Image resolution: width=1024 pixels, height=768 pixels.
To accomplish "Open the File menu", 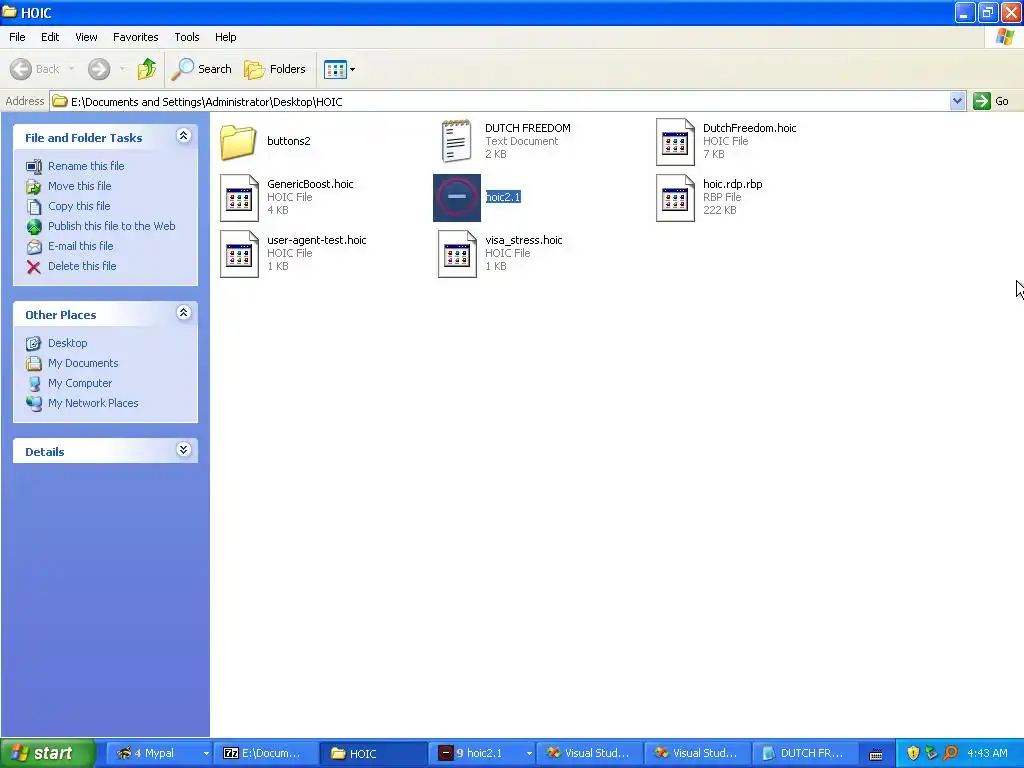I will [17, 37].
